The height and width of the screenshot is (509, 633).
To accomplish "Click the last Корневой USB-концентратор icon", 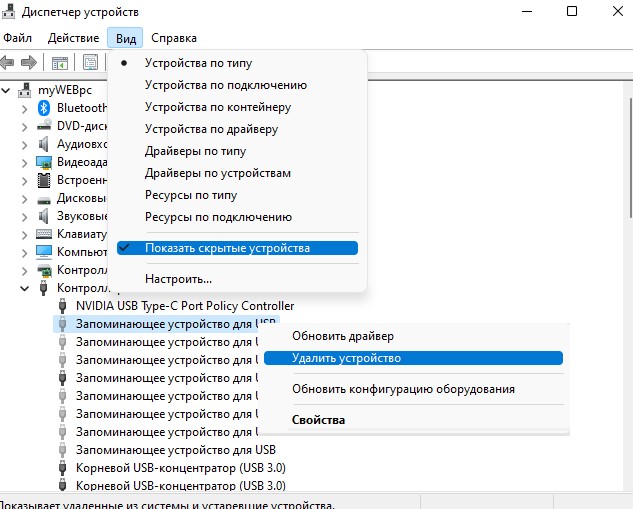I will pos(63,485).
